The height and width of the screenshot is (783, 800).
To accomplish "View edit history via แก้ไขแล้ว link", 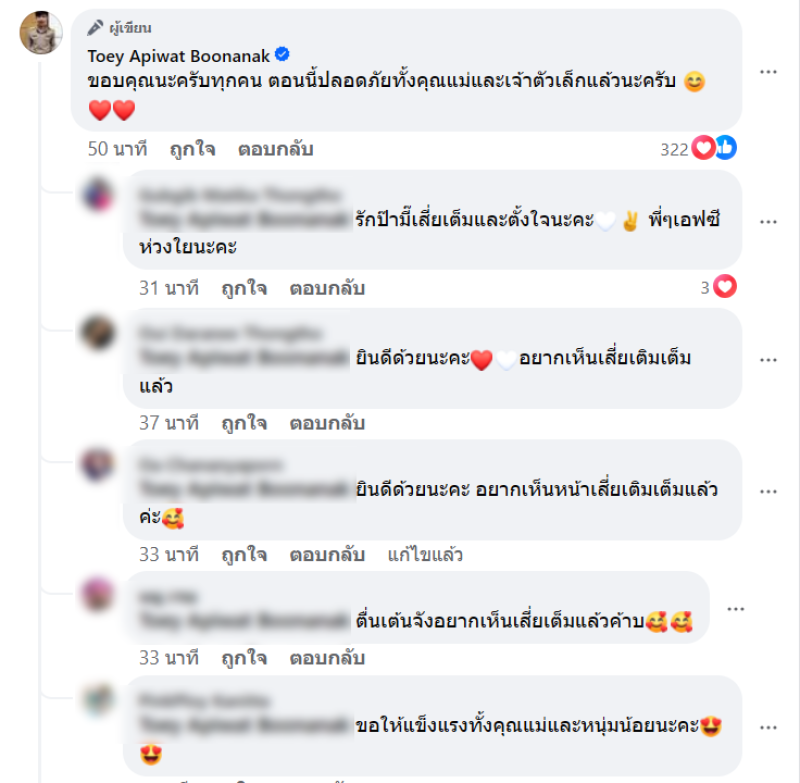I will 425,554.
